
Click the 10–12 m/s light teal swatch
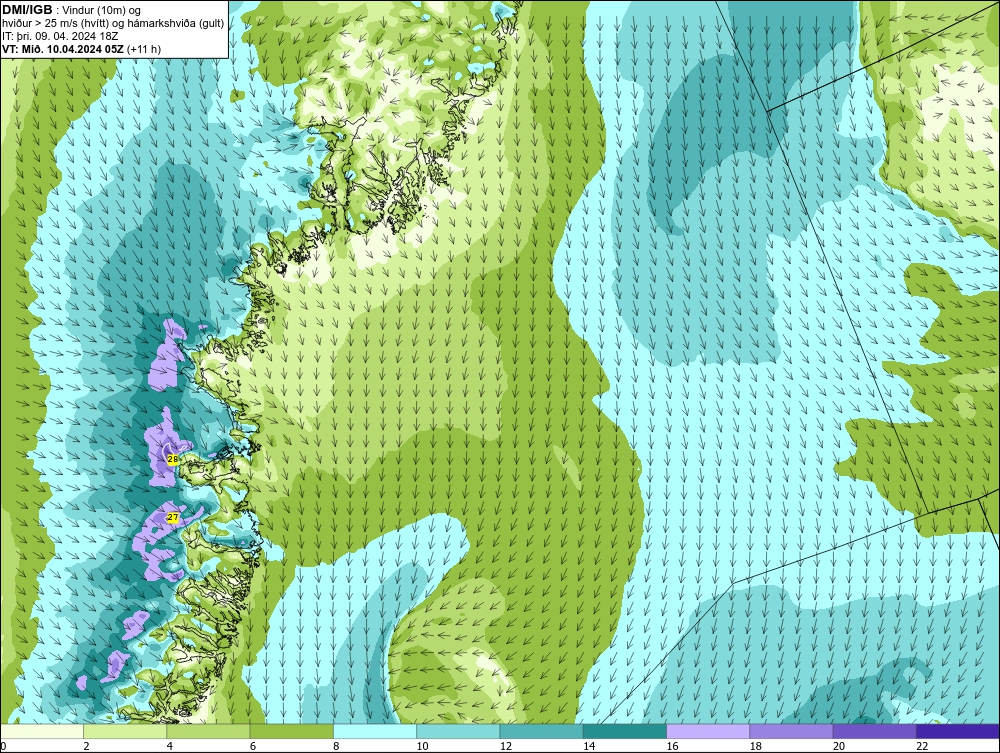coord(458,731)
